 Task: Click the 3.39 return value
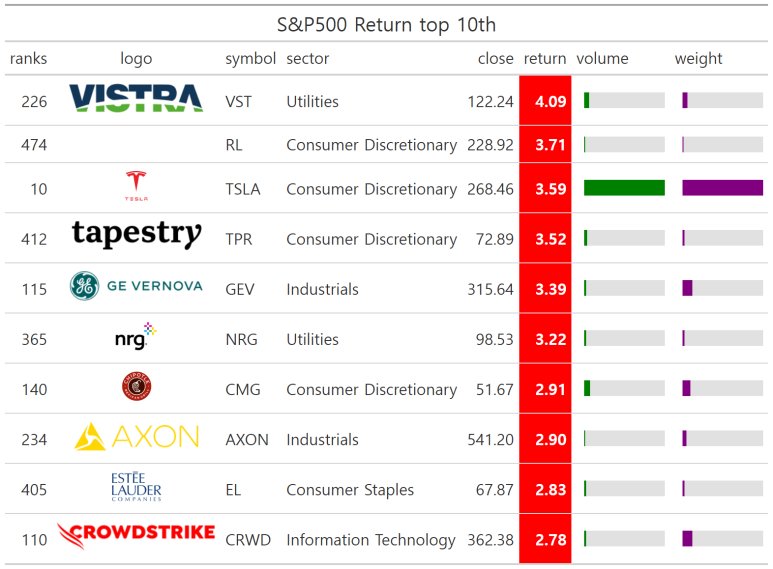click(550, 289)
